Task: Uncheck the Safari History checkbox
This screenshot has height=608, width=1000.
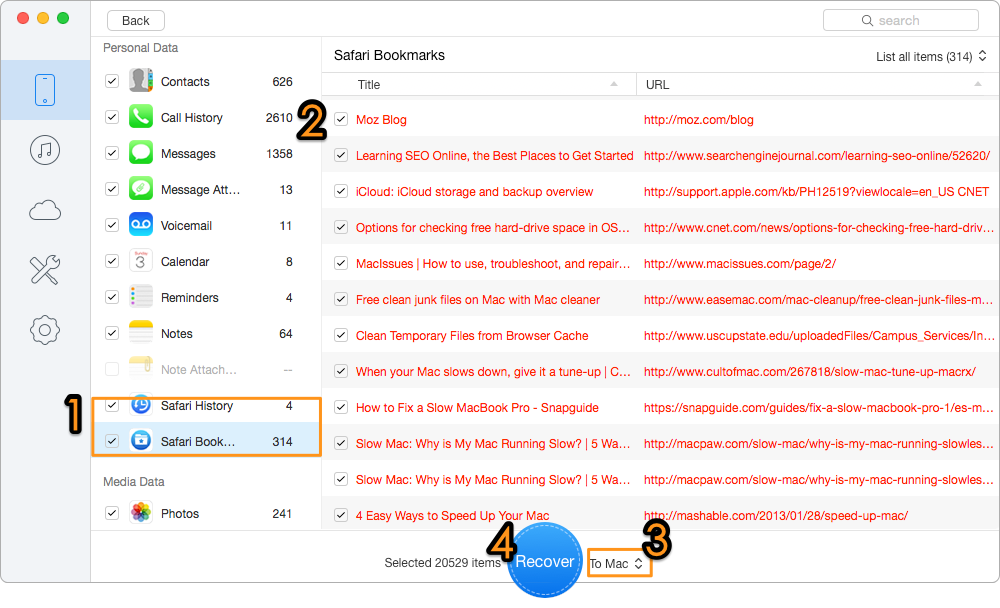Action: tap(112, 405)
